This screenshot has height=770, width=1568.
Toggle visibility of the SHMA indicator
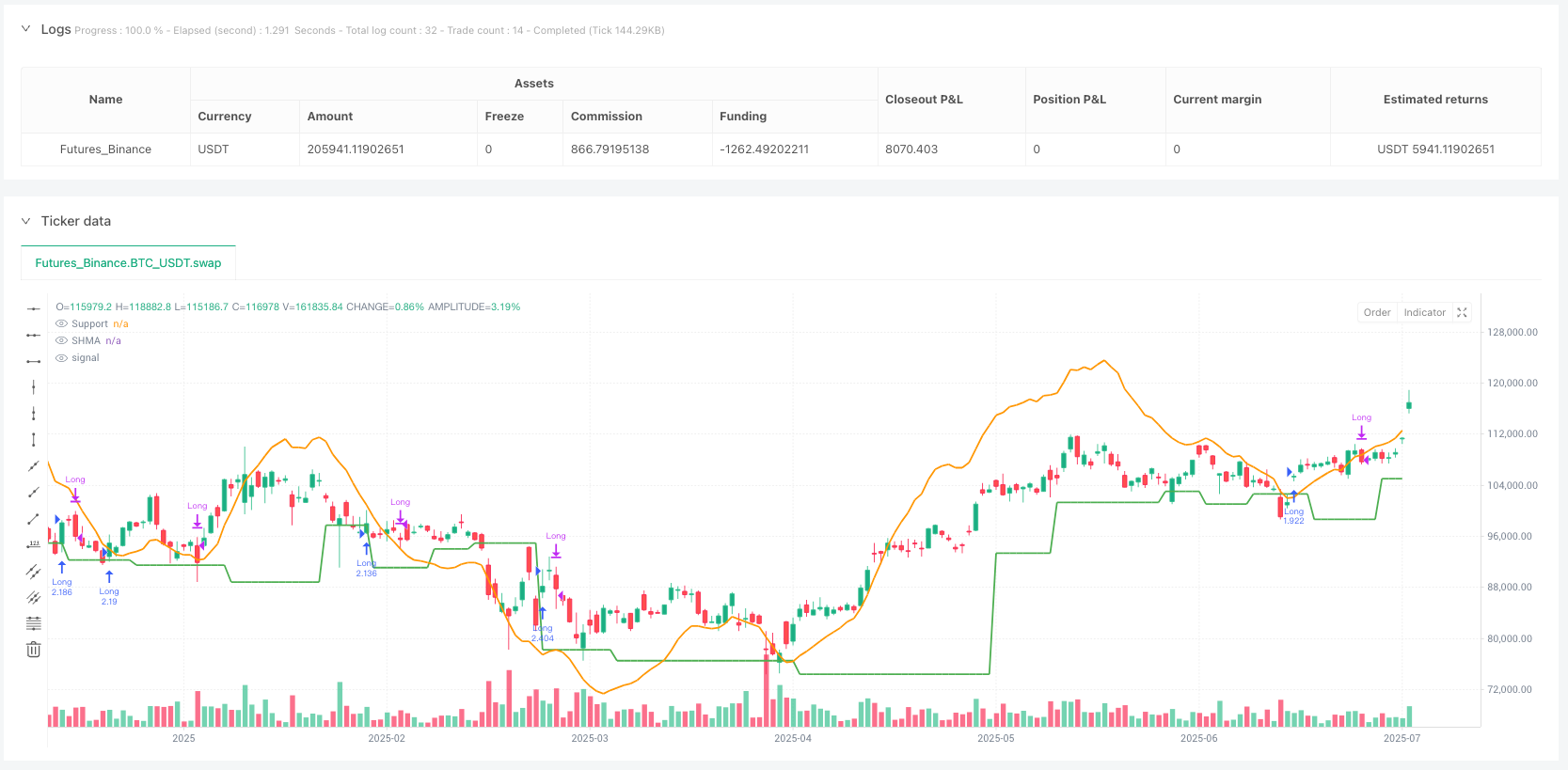[x=61, y=341]
